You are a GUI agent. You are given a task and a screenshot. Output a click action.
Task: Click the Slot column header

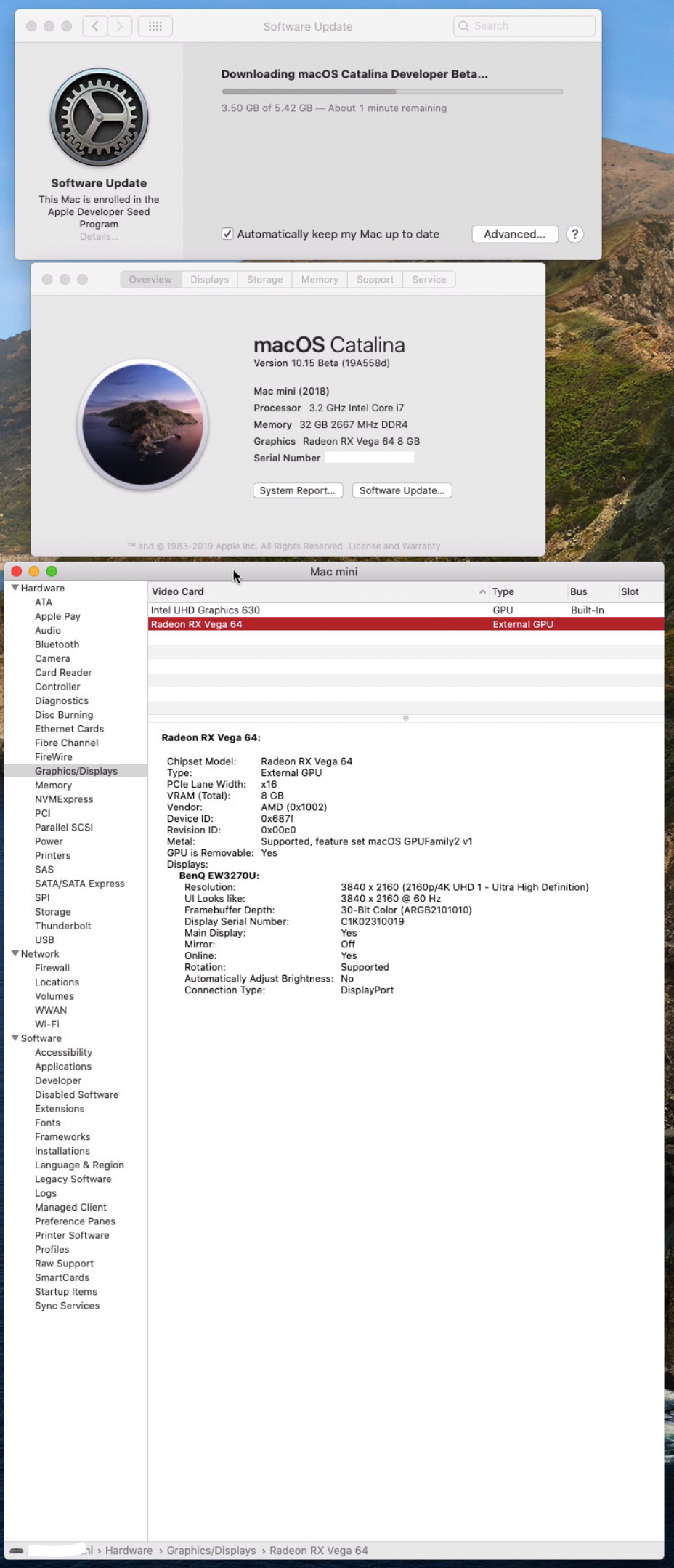(x=640, y=592)
